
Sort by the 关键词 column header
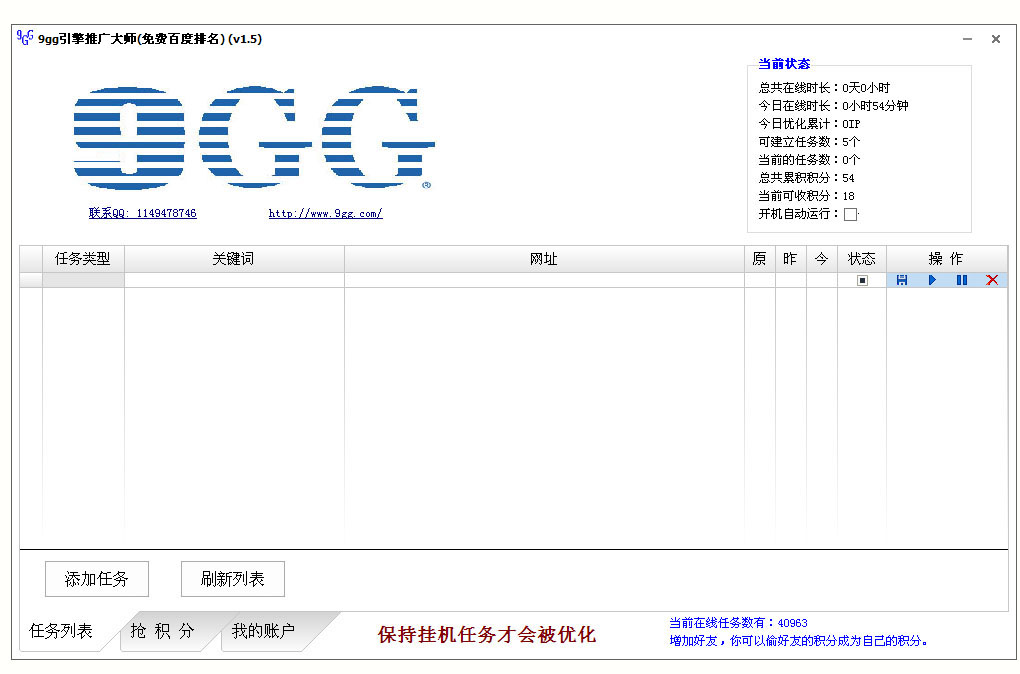pyautogui.click(x=234, y=259)
